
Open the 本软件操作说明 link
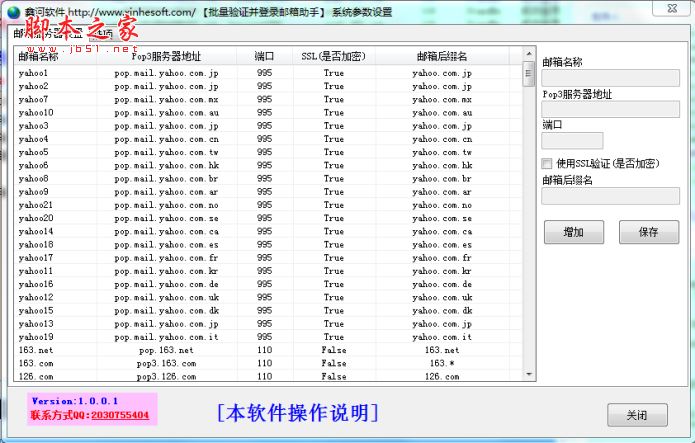[x=297, y=412]
